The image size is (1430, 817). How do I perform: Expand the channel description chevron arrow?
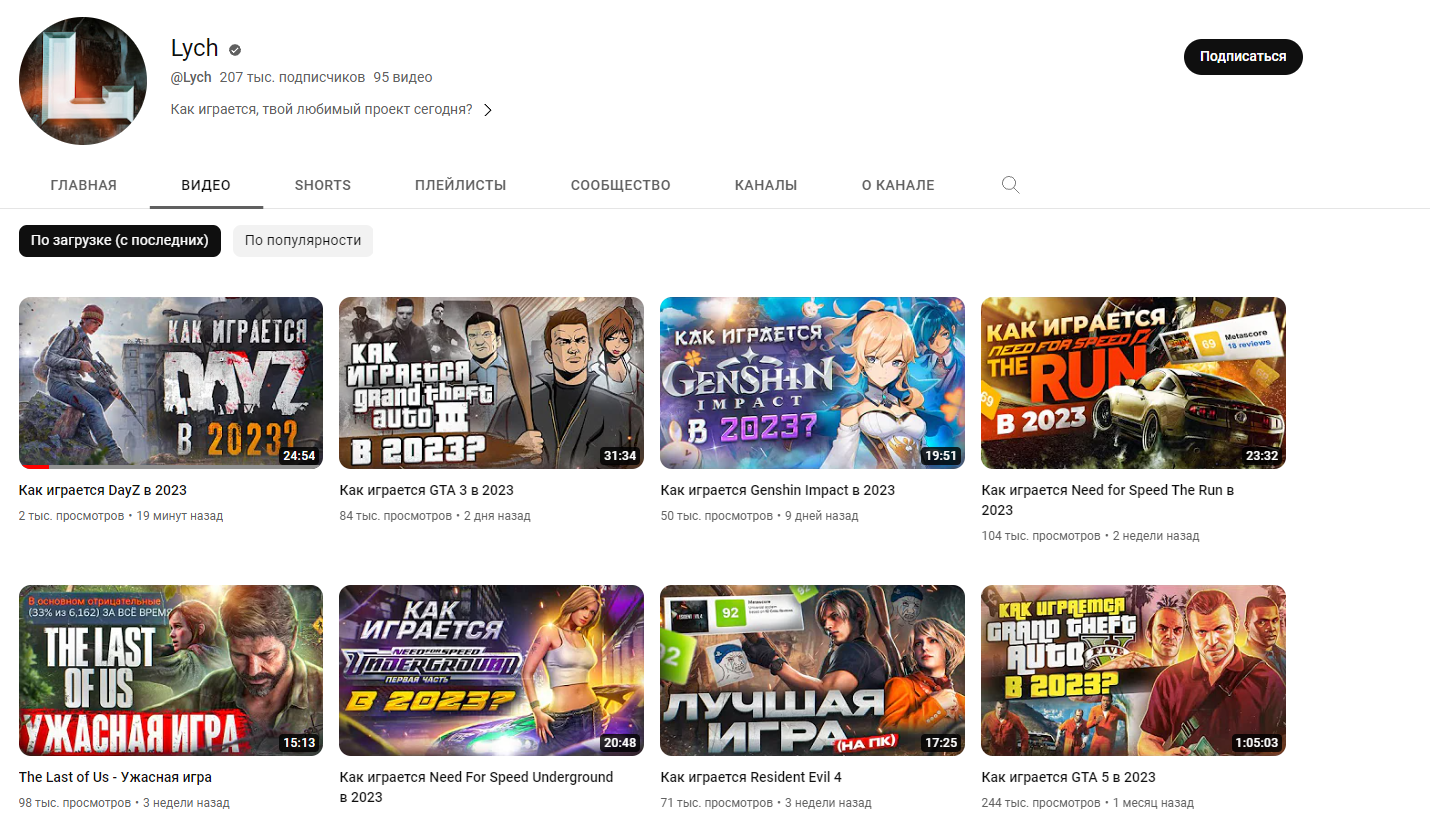[488, 110]
